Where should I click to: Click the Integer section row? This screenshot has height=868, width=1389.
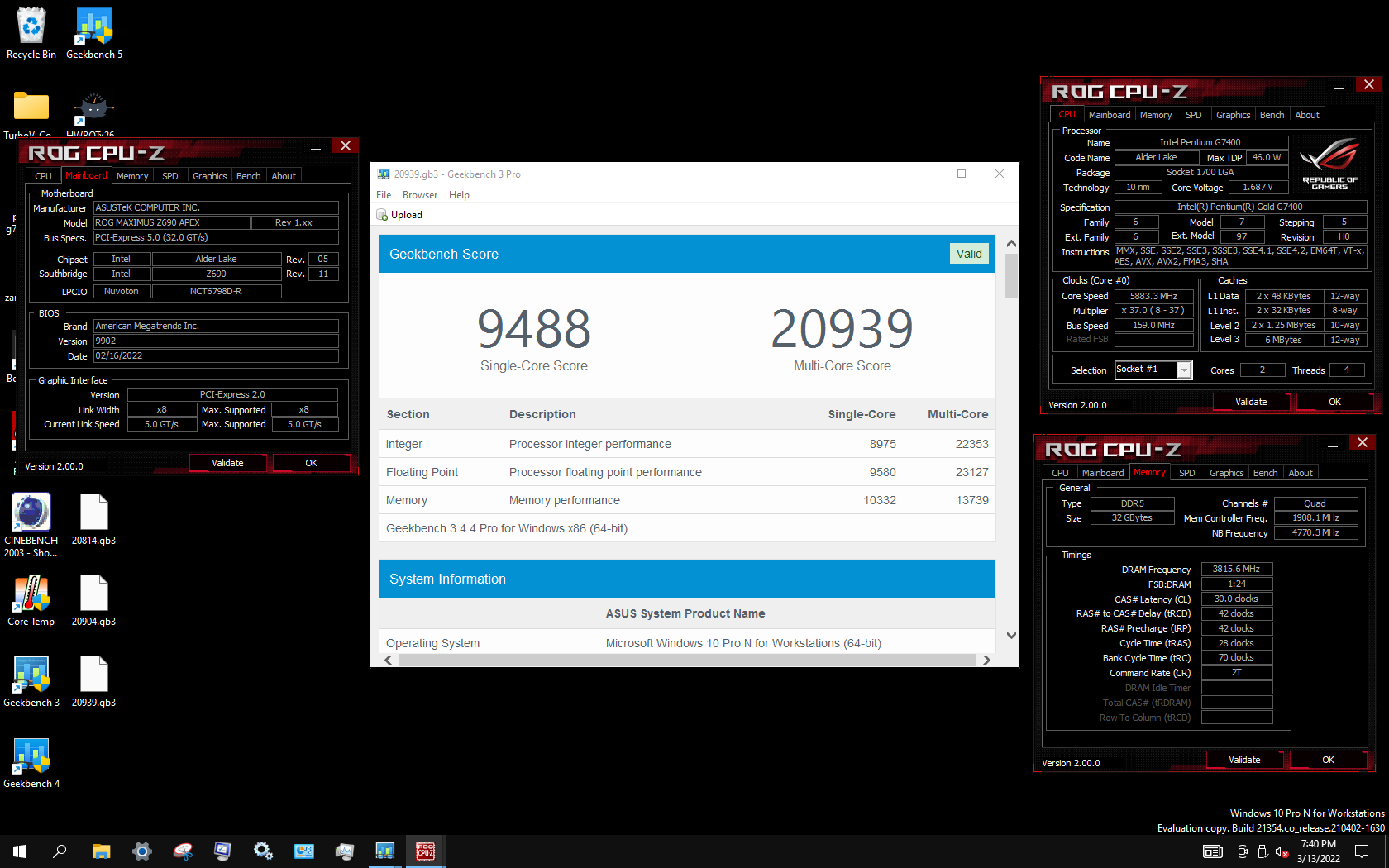[x=687, y=444]
